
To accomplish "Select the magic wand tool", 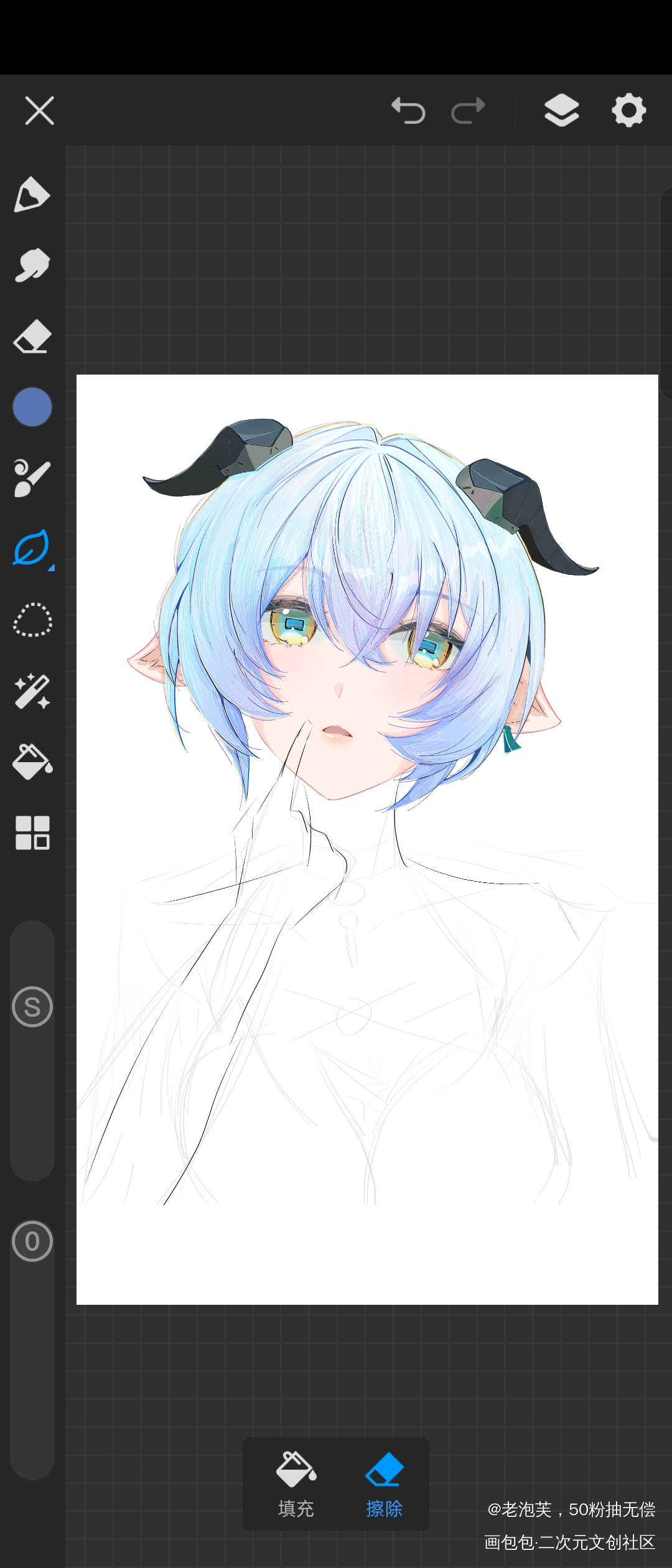I will (32, 691).
